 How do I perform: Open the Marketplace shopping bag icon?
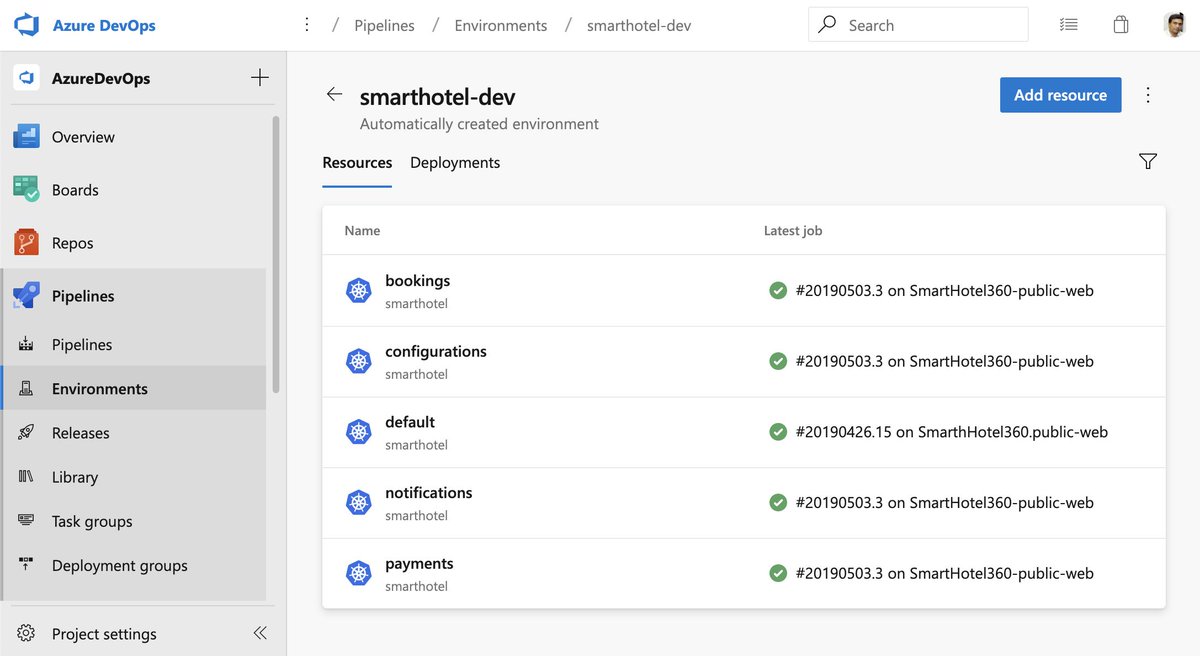click(1121, 24)
